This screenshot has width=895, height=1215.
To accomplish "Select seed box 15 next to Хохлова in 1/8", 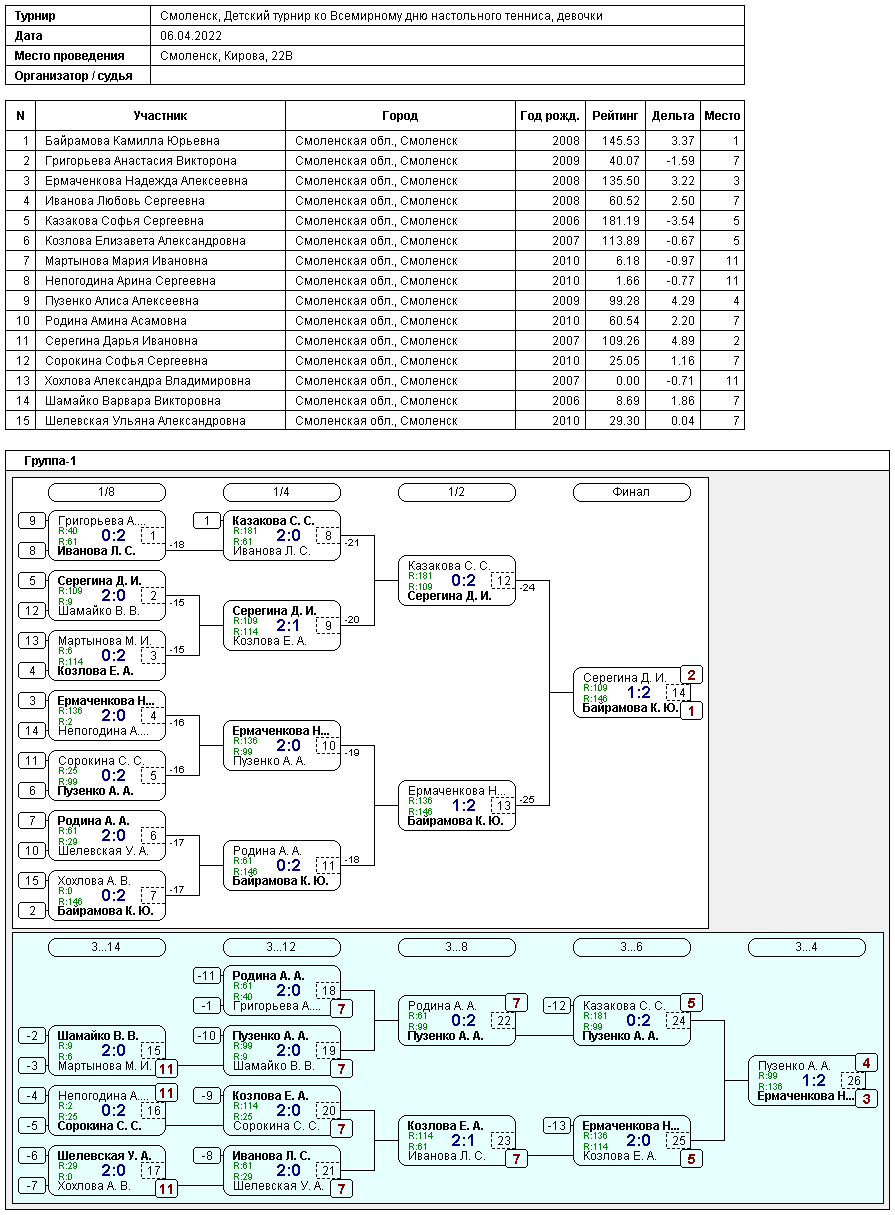I will [x=32, y=881].
